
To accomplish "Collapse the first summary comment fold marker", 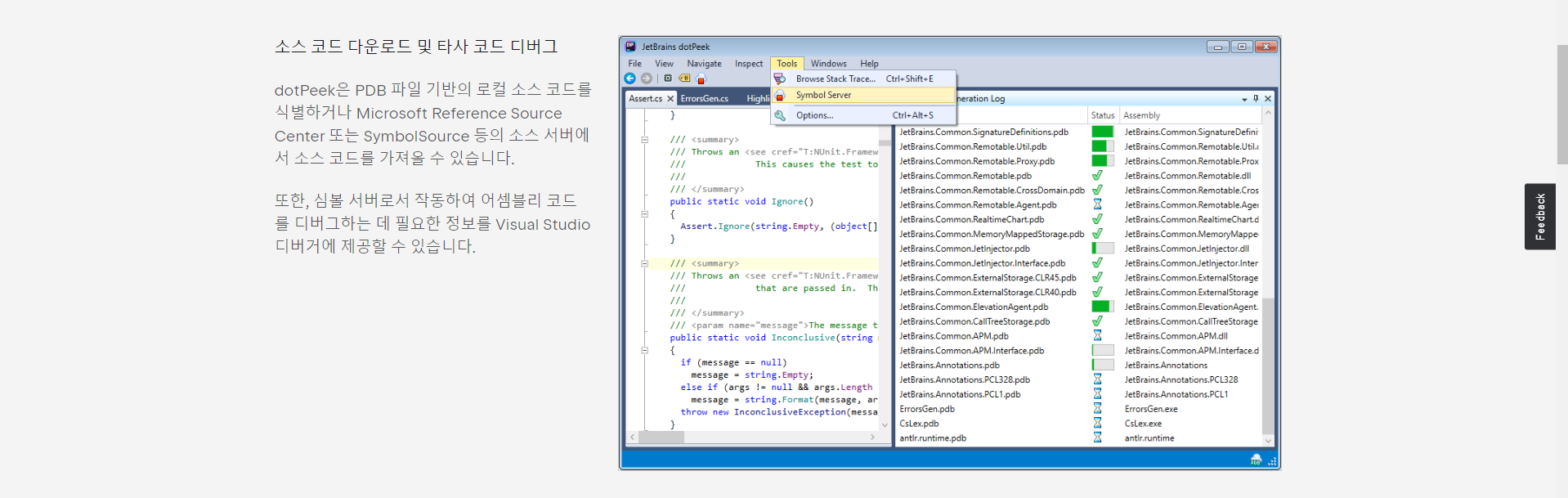I will click(x=644, y=140).
